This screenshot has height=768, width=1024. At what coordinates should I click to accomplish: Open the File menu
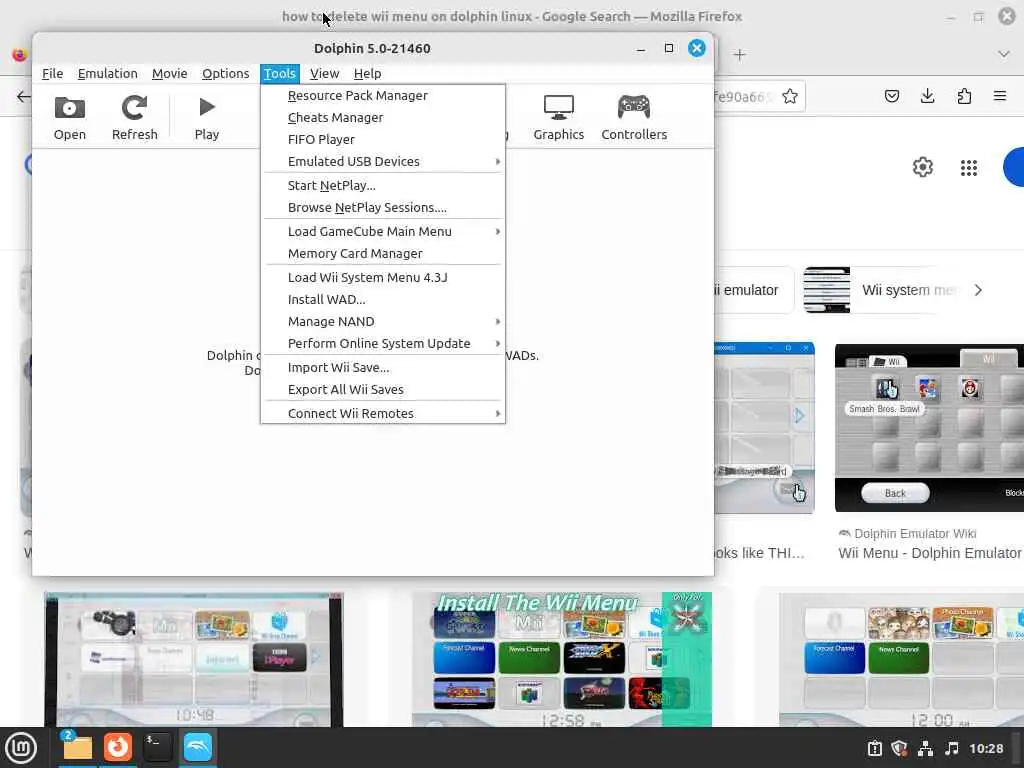coord(52,74)
